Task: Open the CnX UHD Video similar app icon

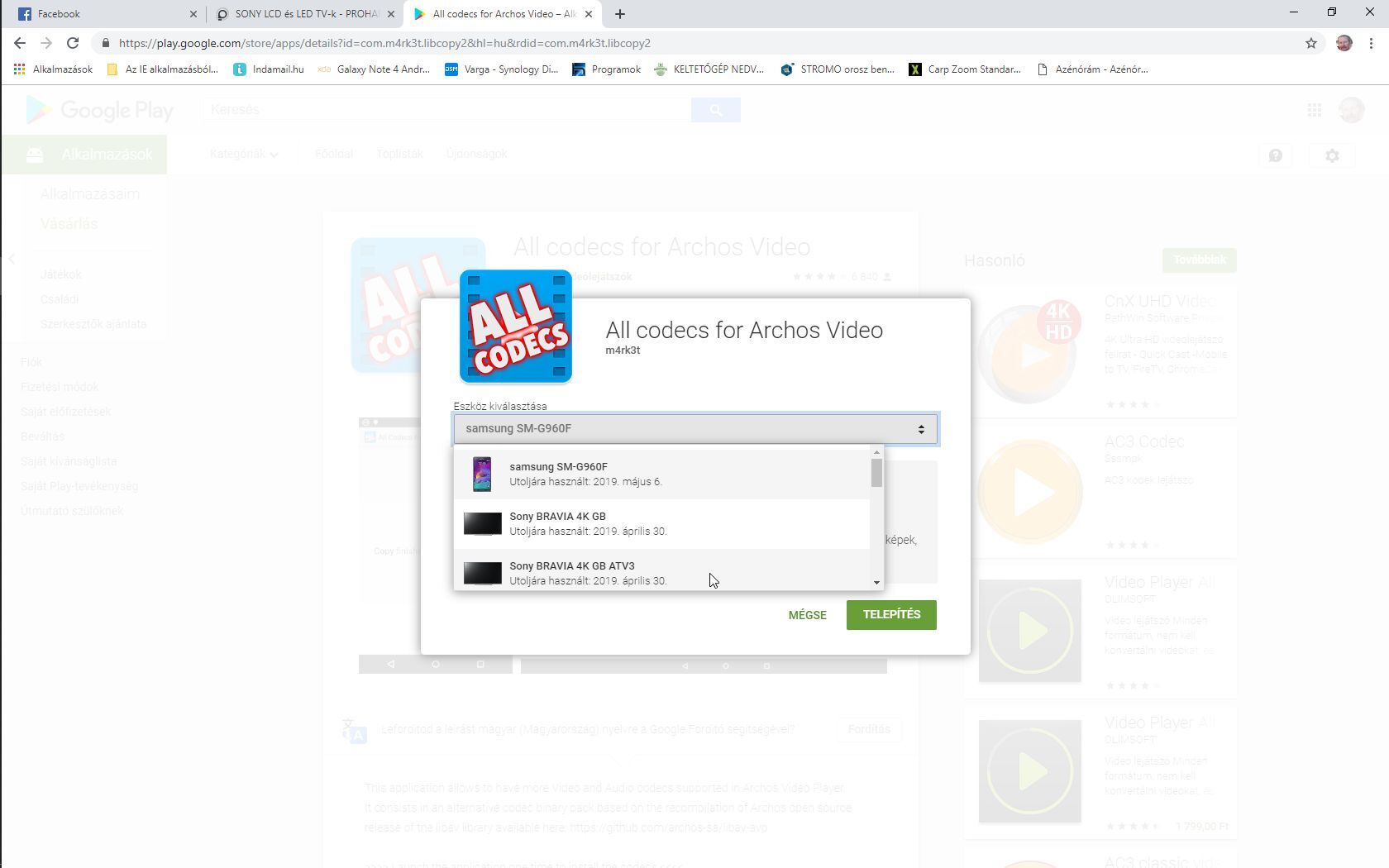Action: pyautogui.click(x=1029, y=351)
